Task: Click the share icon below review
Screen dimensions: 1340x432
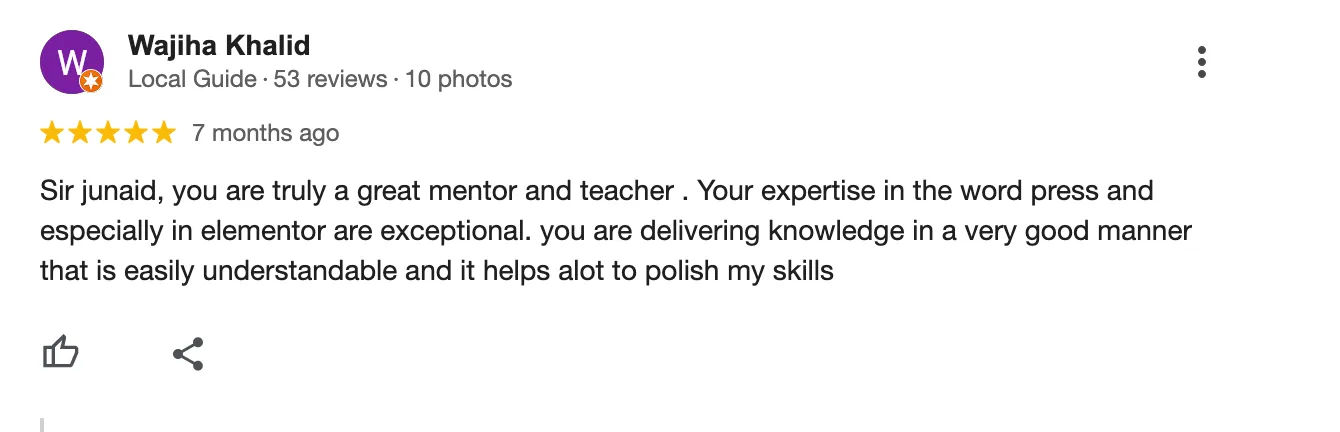Action: tap(188, 354)
